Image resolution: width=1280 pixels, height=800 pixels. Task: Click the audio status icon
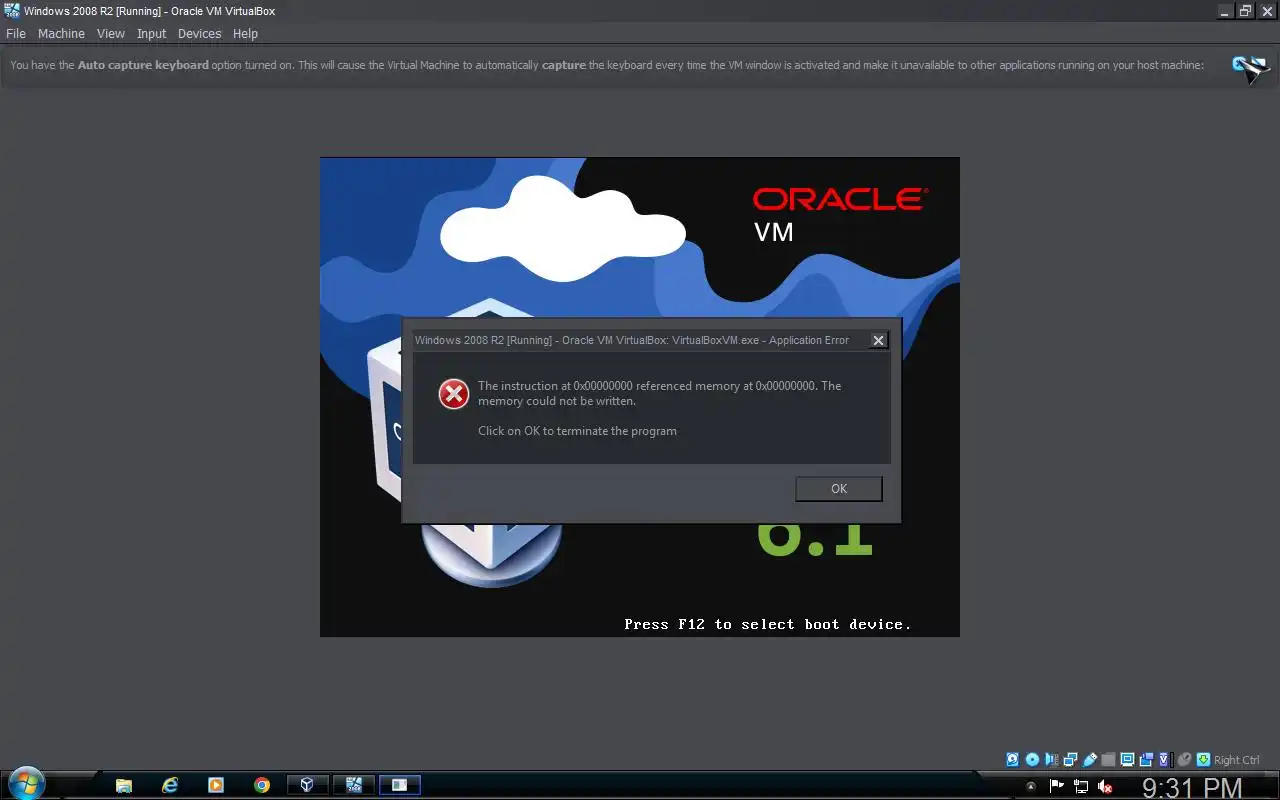1051,760
